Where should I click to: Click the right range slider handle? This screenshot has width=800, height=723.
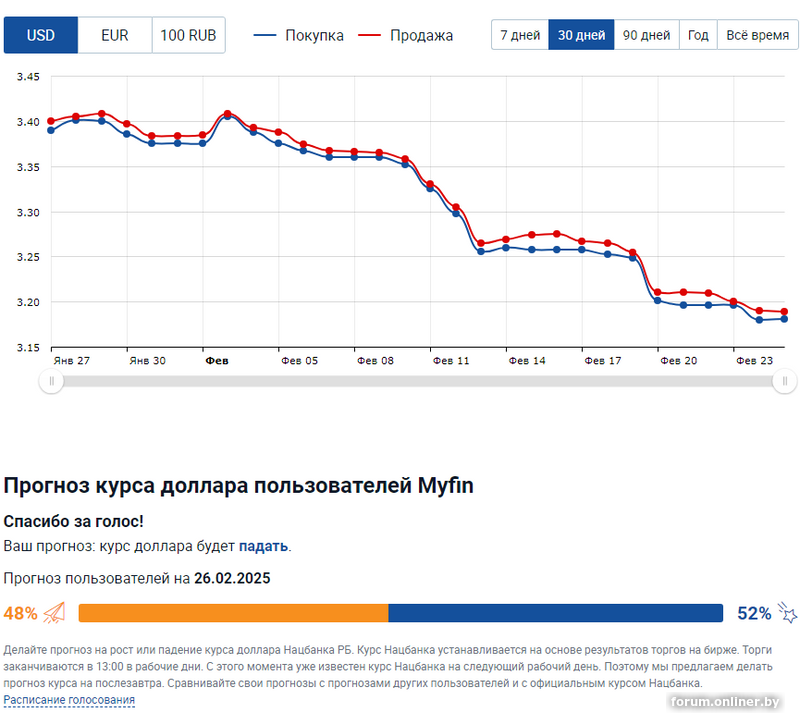click(x=785, y=381)
